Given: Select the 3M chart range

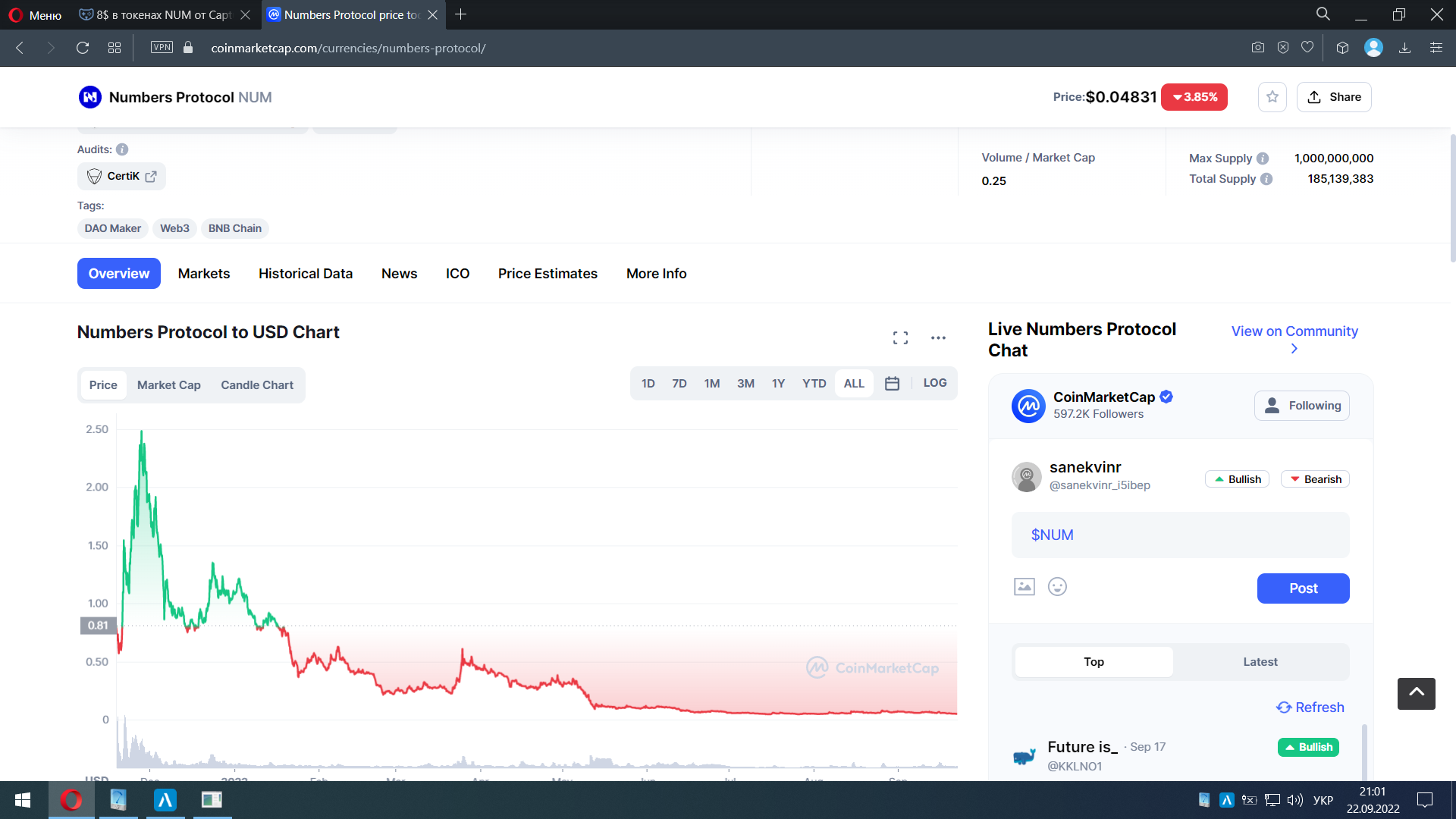Looking at the screenshot, I should pyautogui.click(x=745, y=384).
